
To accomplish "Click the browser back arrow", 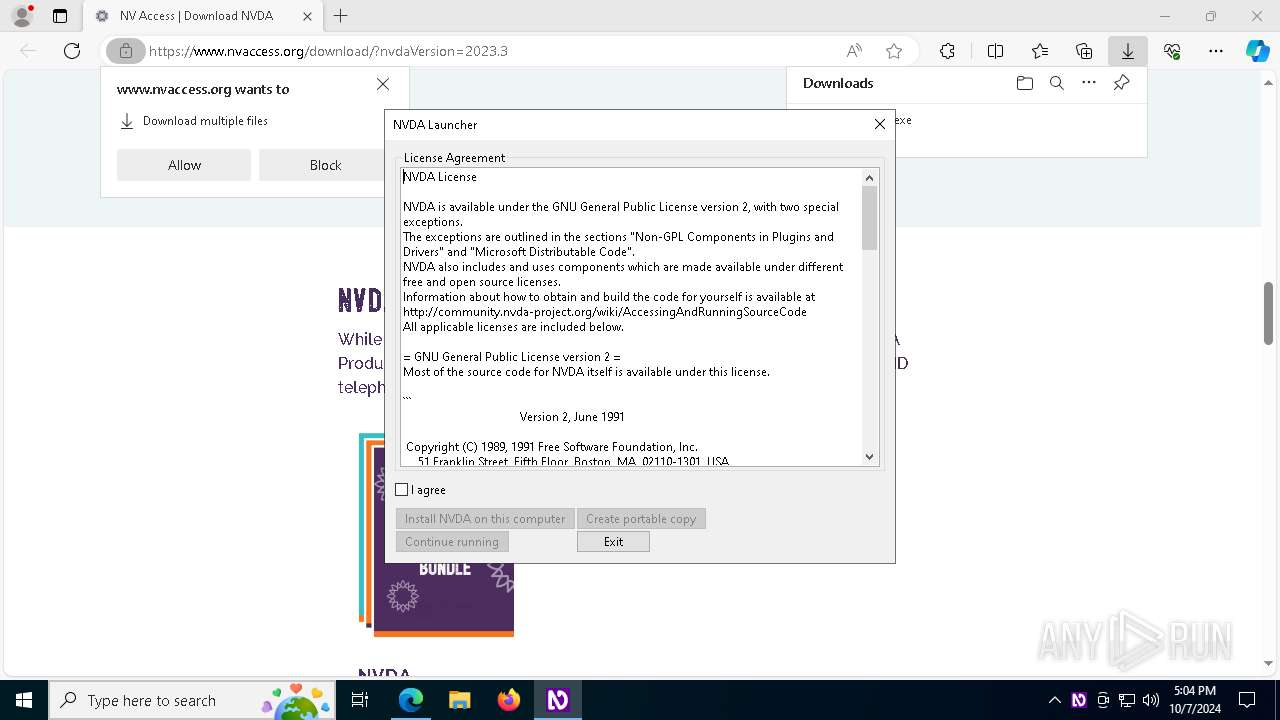I will tap(28, 51).
